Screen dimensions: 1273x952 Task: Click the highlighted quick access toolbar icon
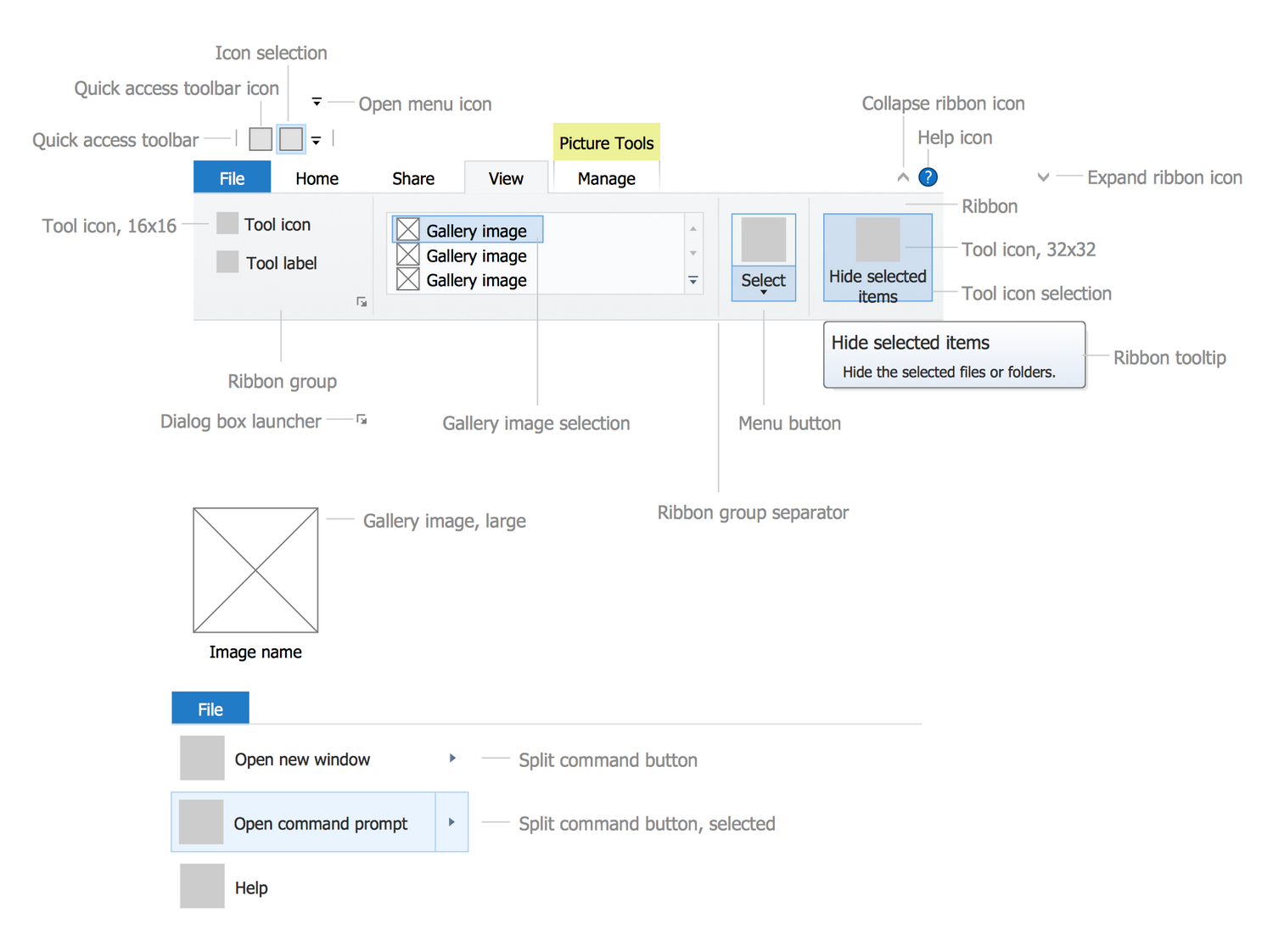291,139
